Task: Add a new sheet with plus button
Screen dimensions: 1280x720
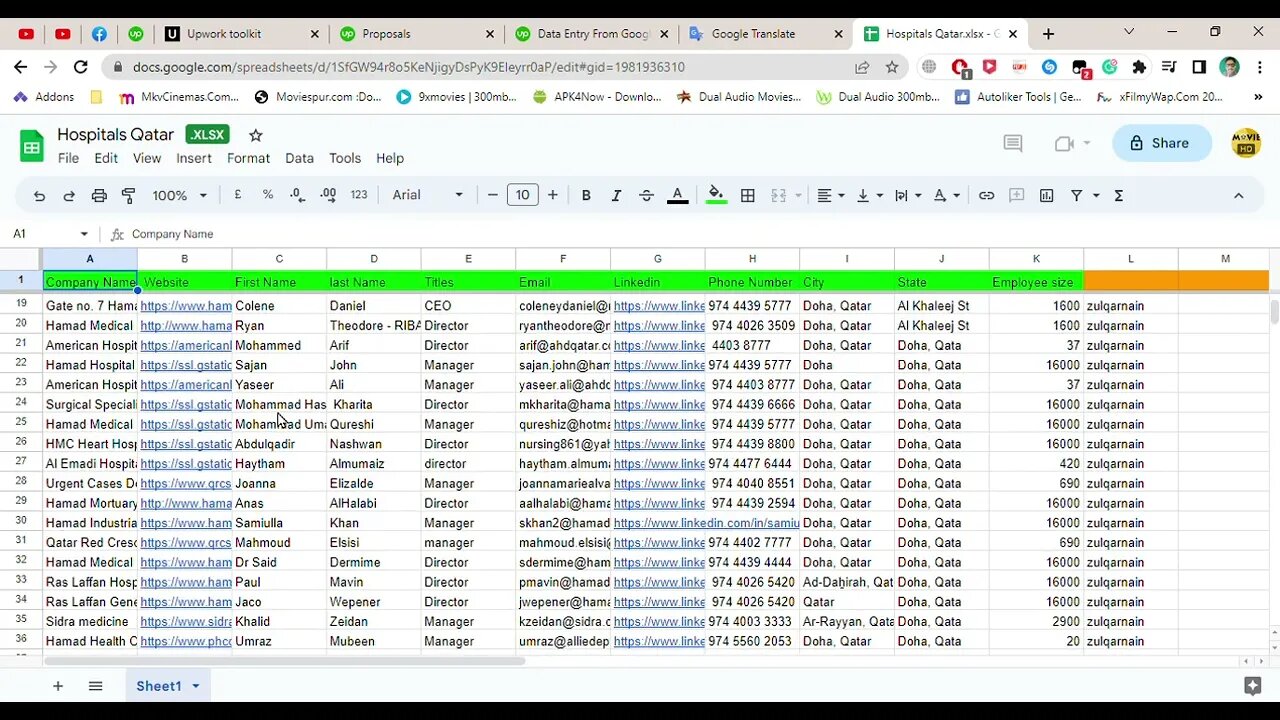Action: coord(58,686)
